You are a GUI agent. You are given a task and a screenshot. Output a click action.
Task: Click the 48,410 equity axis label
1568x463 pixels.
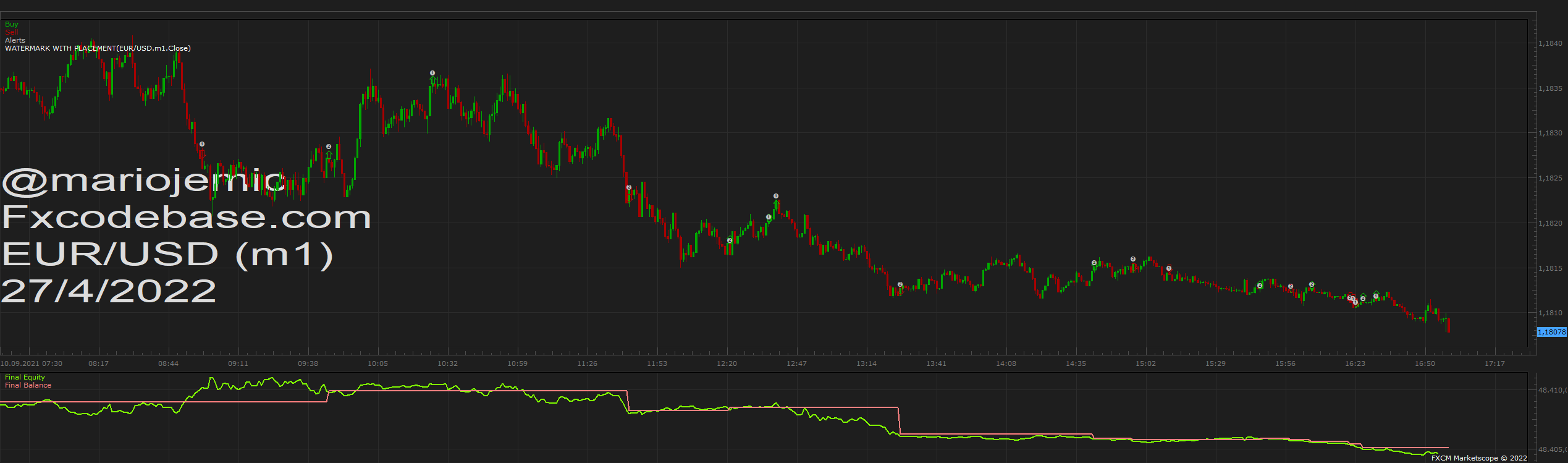point(1553,390)
